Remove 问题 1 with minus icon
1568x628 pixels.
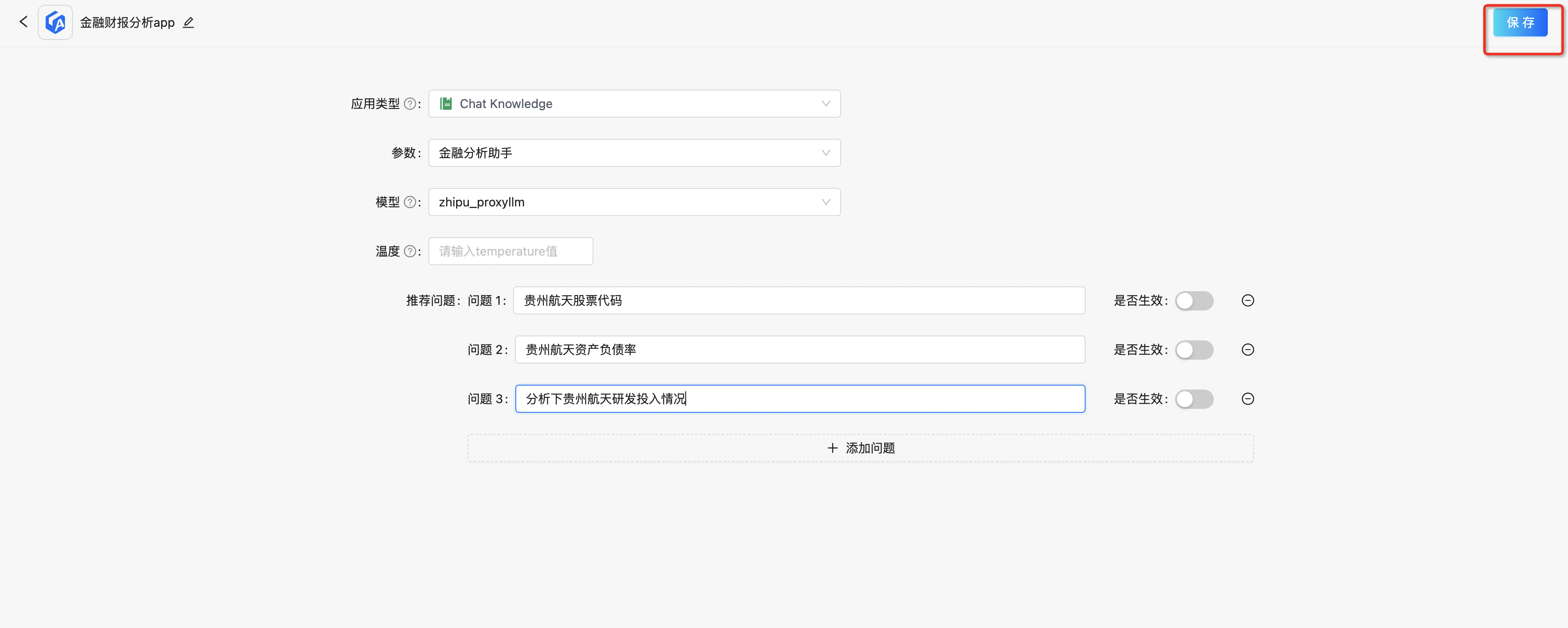coord(1247,300)
